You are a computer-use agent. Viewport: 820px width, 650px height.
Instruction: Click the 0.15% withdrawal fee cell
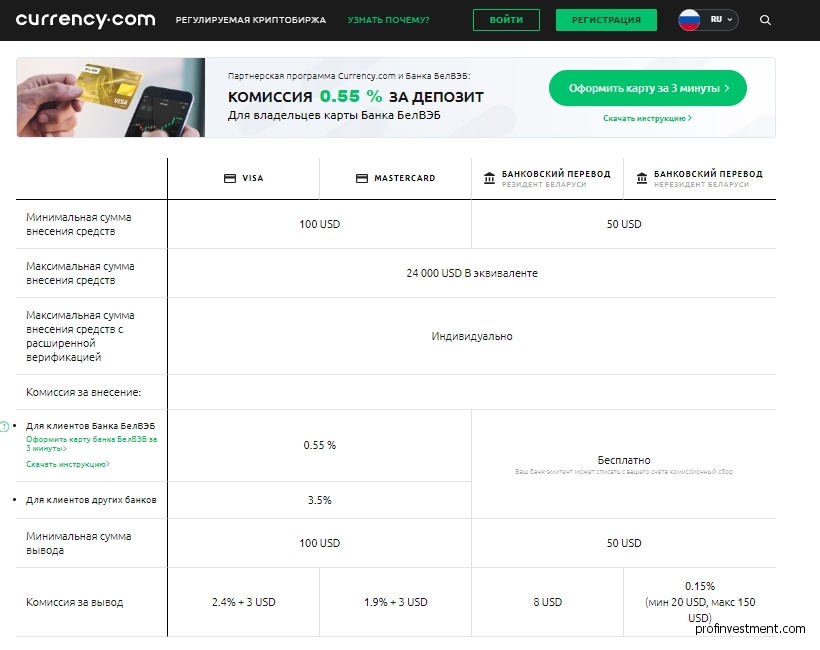700,602
